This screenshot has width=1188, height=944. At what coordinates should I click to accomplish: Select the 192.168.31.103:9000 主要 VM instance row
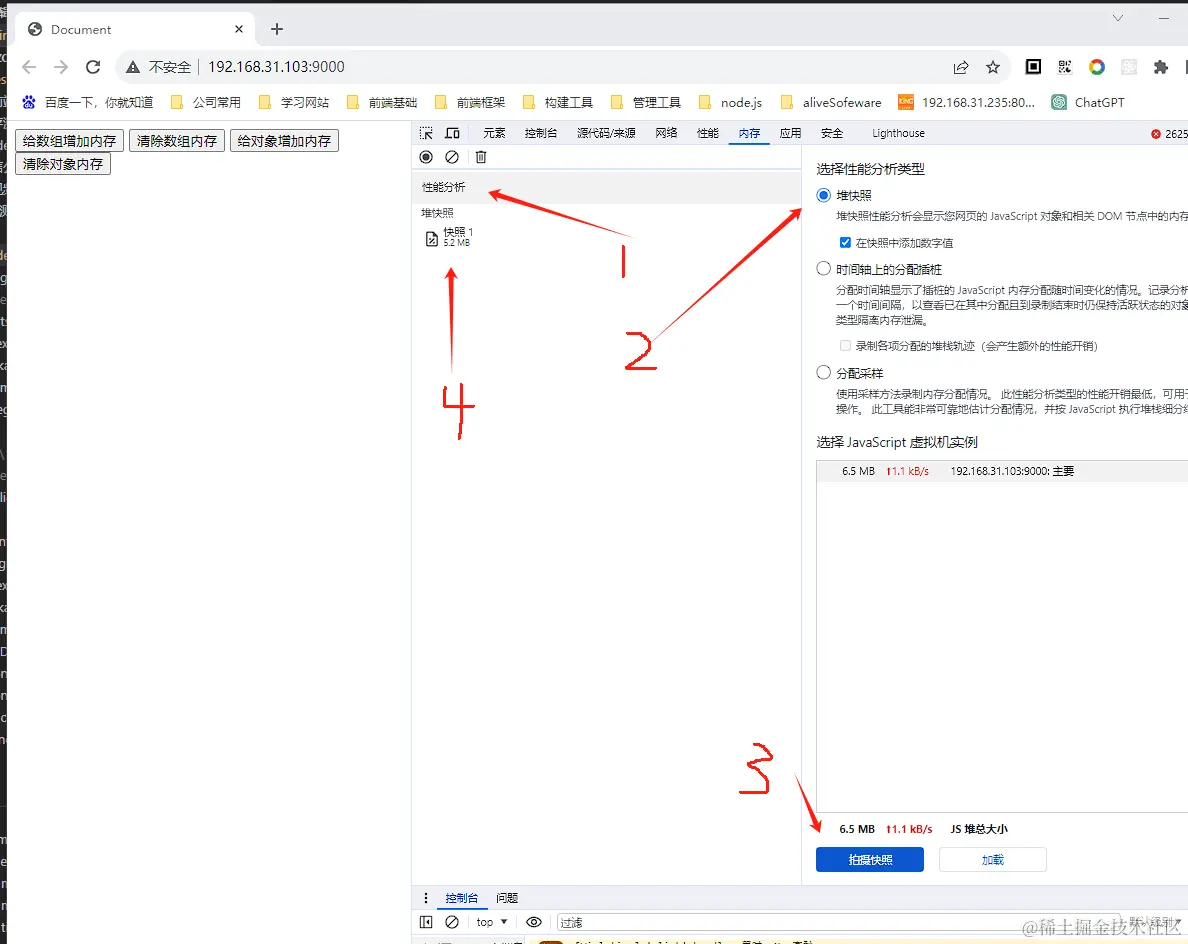click(1002, 471)
